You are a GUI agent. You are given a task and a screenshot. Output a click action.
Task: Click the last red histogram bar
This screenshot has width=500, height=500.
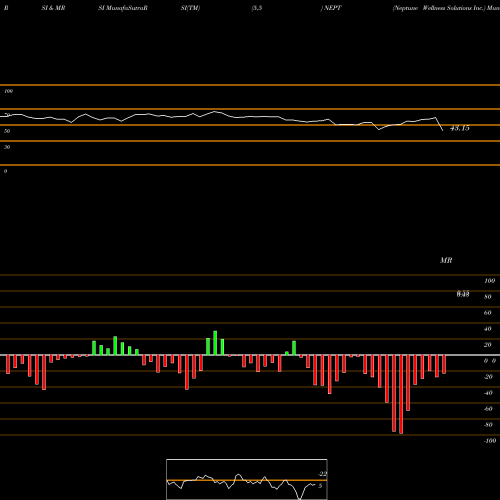coord(444,364)
